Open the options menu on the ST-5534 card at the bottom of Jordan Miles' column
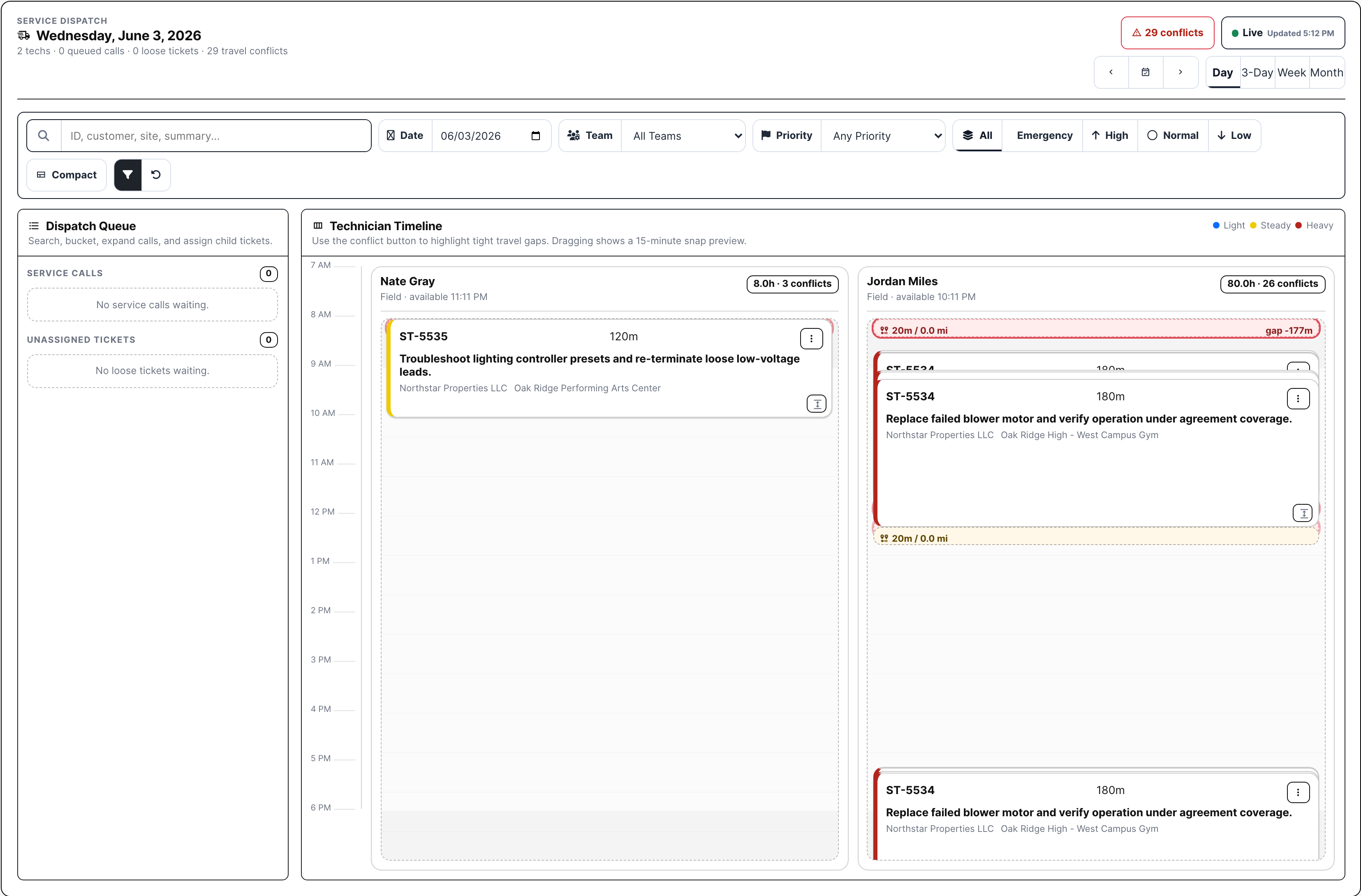 point(1298,792)
